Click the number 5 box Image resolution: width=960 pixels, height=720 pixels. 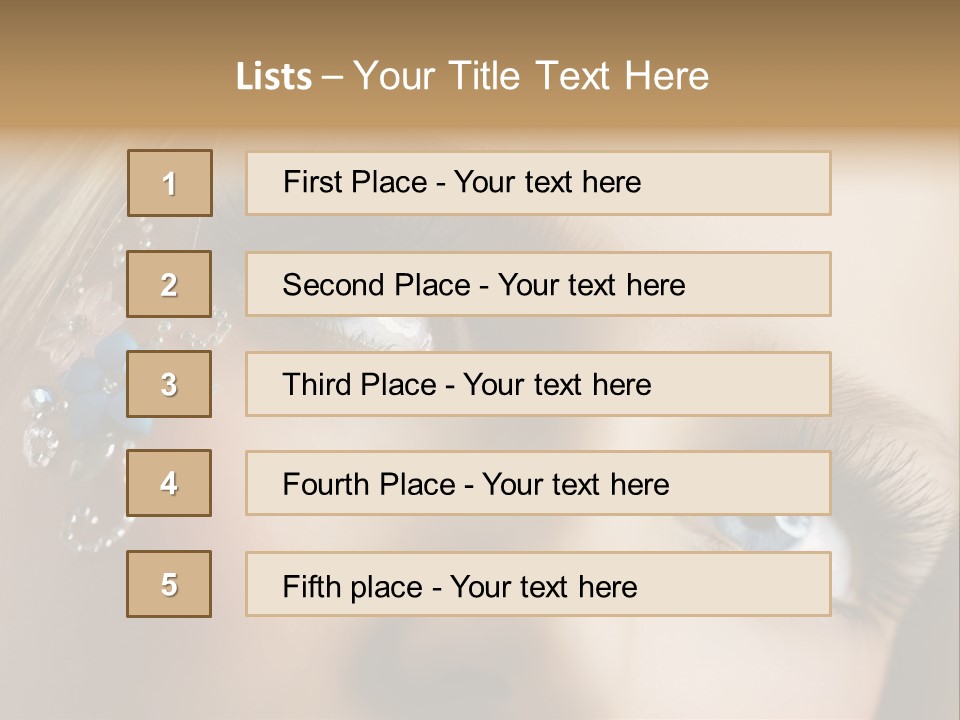(x=170, y=584)
